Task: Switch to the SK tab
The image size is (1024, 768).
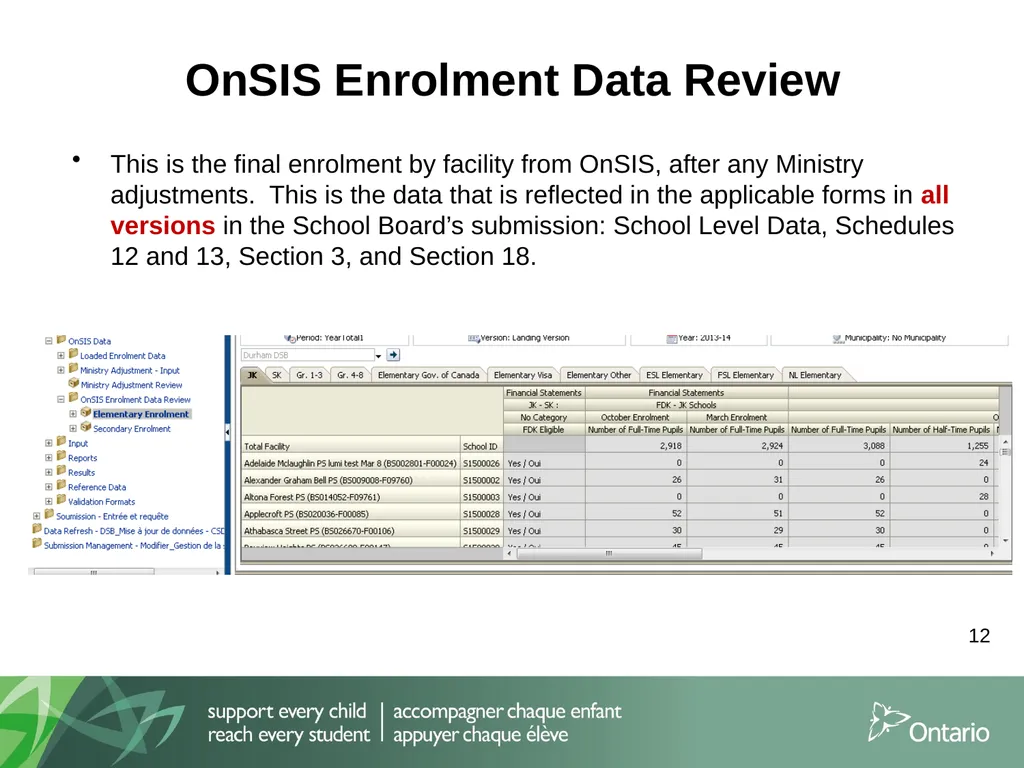Action: pos(277,375)
